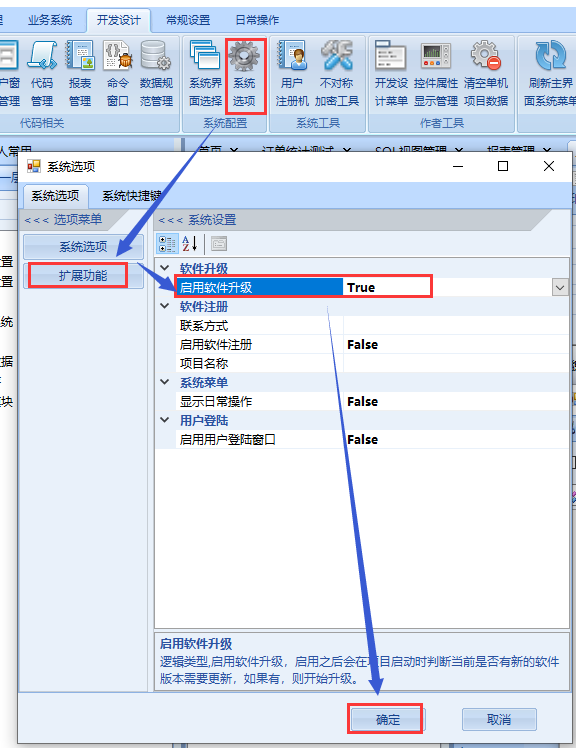Open 系统界面选择 in the ribbon
Image resolution: width=576 pixels, height=748 pixels.
pos(205,75)
